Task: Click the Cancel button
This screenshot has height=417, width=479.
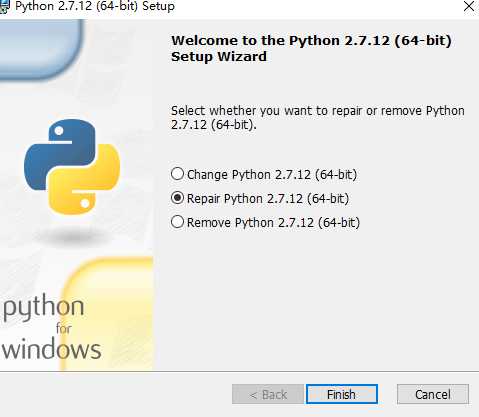Action: tap(433, 394)
